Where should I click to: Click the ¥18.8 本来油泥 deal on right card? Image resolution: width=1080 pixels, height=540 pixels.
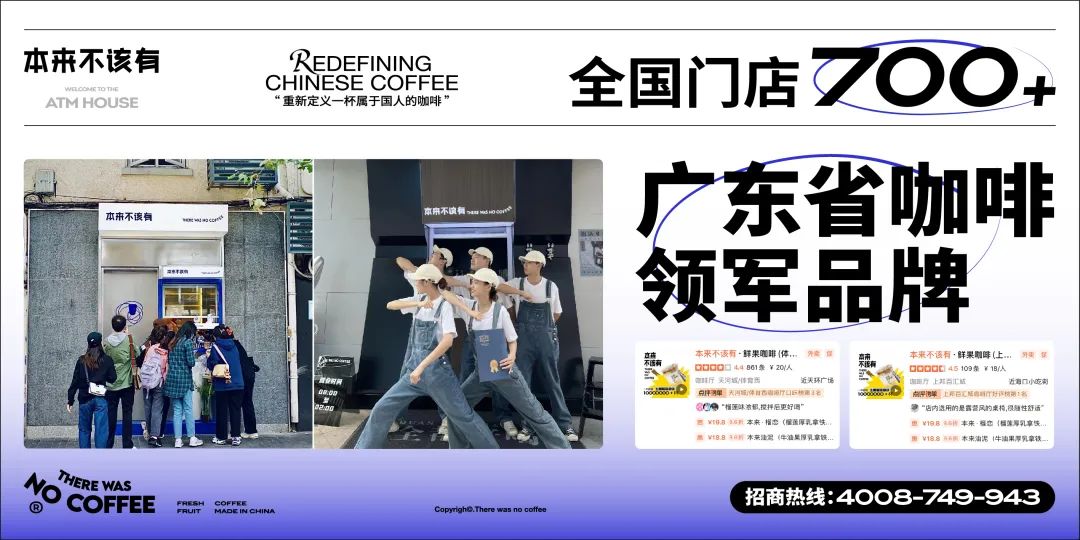[x=979, y=439]
